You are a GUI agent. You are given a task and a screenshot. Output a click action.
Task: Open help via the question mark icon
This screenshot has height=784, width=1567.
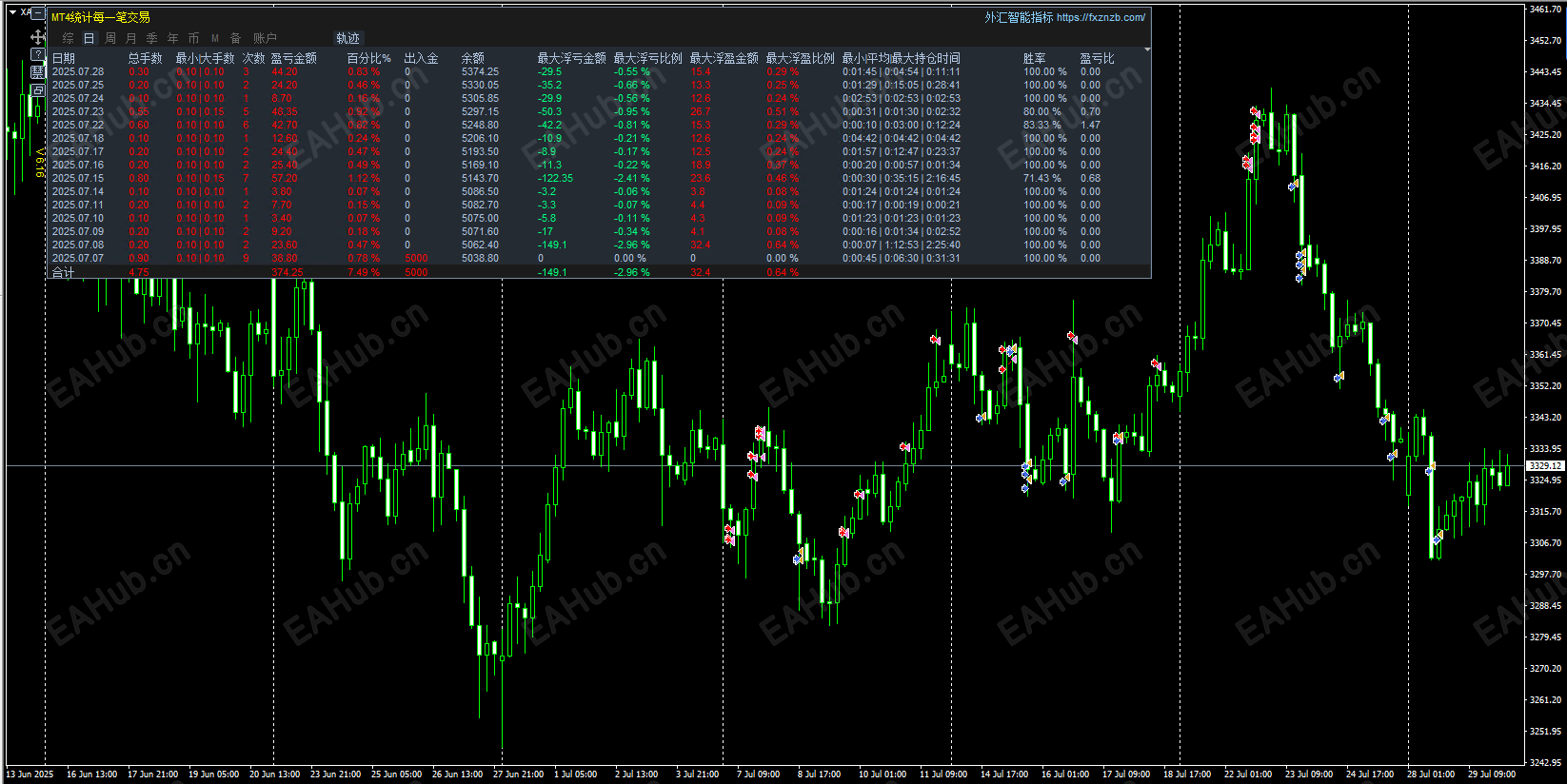[x=38, y=55]
